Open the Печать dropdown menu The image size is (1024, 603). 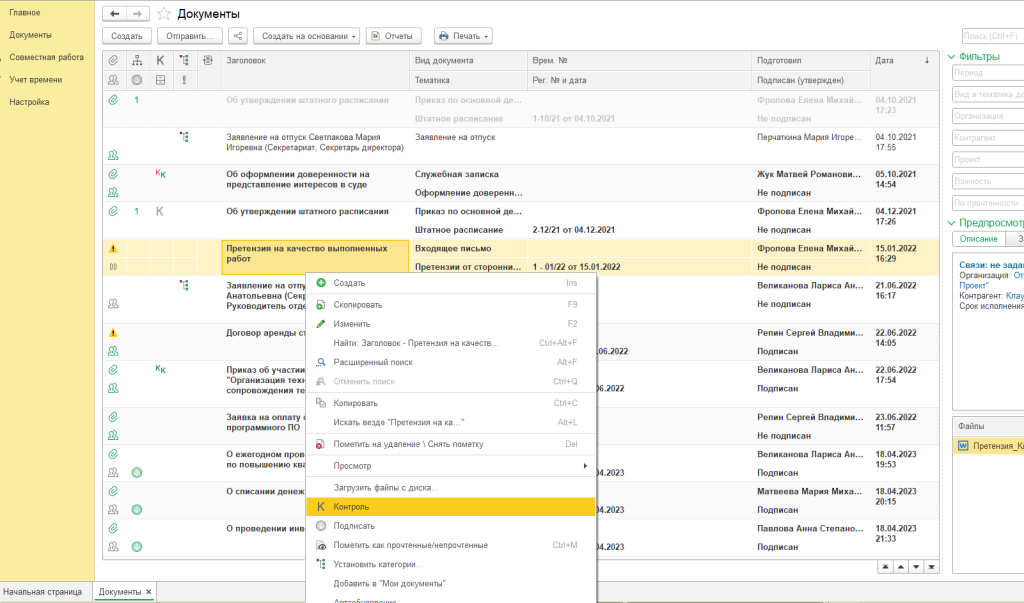pos(463,36)
